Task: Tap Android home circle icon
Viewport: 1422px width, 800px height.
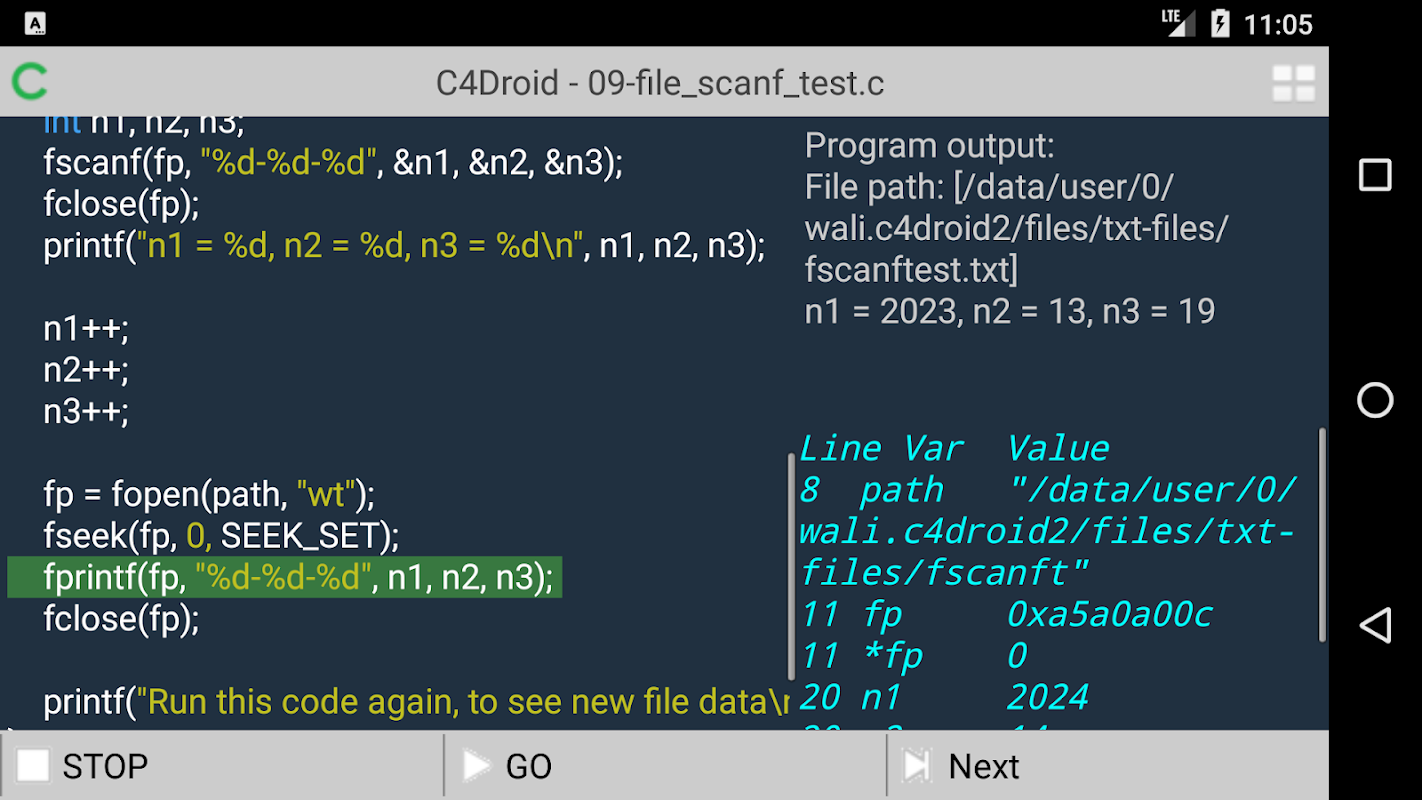Action: (x=1375, y=400)
